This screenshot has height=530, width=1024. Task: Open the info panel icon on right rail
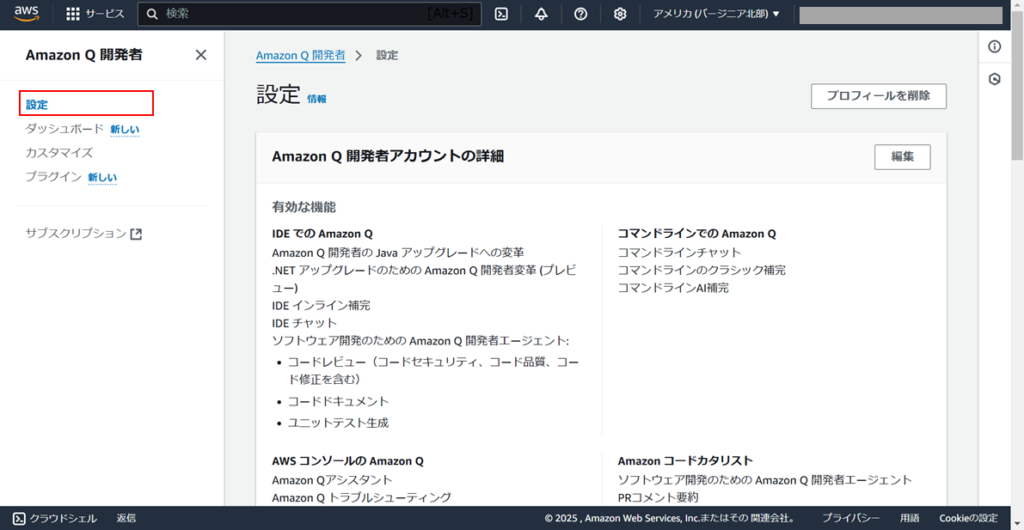tap(995, 47)
